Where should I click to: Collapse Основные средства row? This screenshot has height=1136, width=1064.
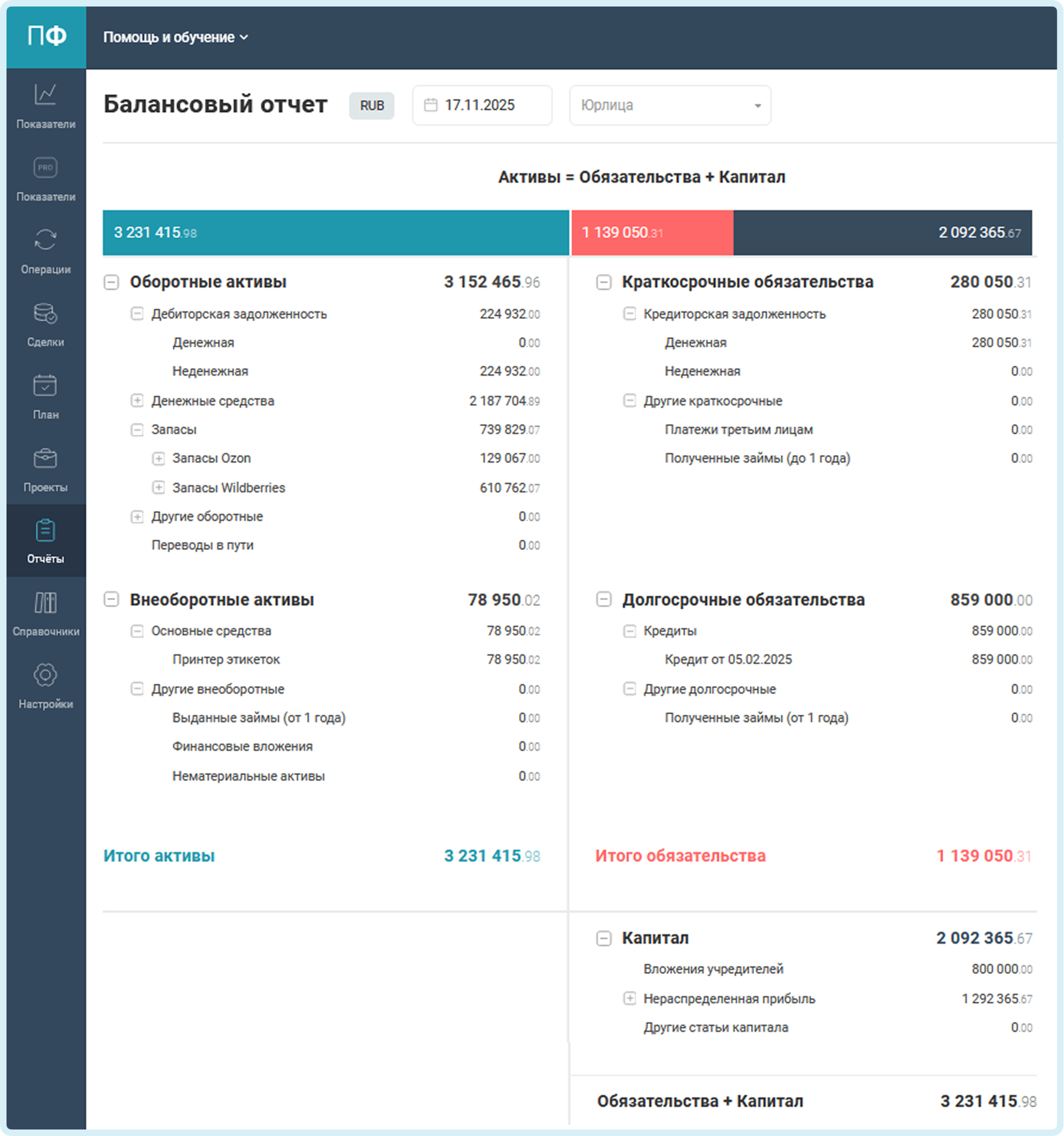pyautogui.click(x=137, y=631)
